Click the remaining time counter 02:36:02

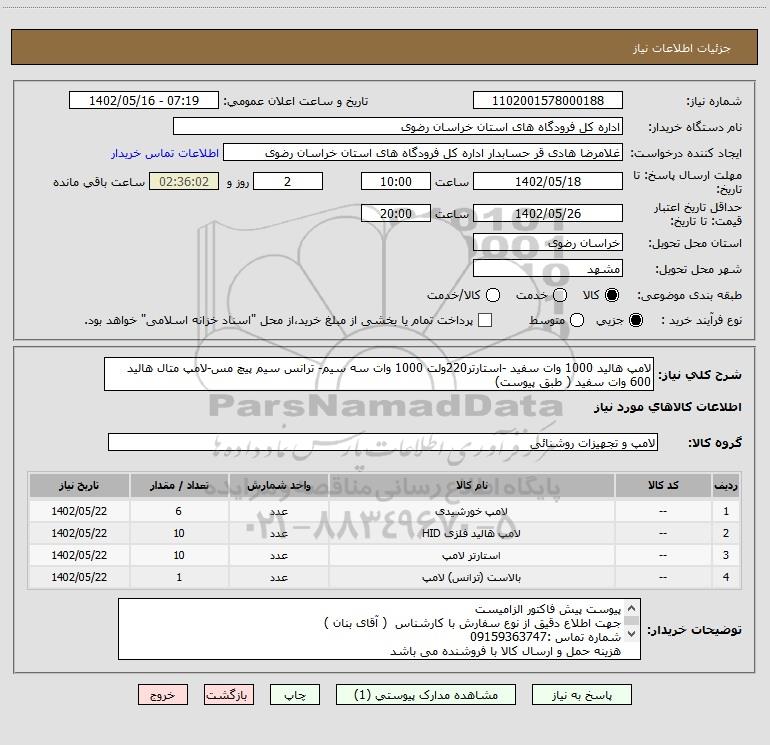[x=184, y=181]
